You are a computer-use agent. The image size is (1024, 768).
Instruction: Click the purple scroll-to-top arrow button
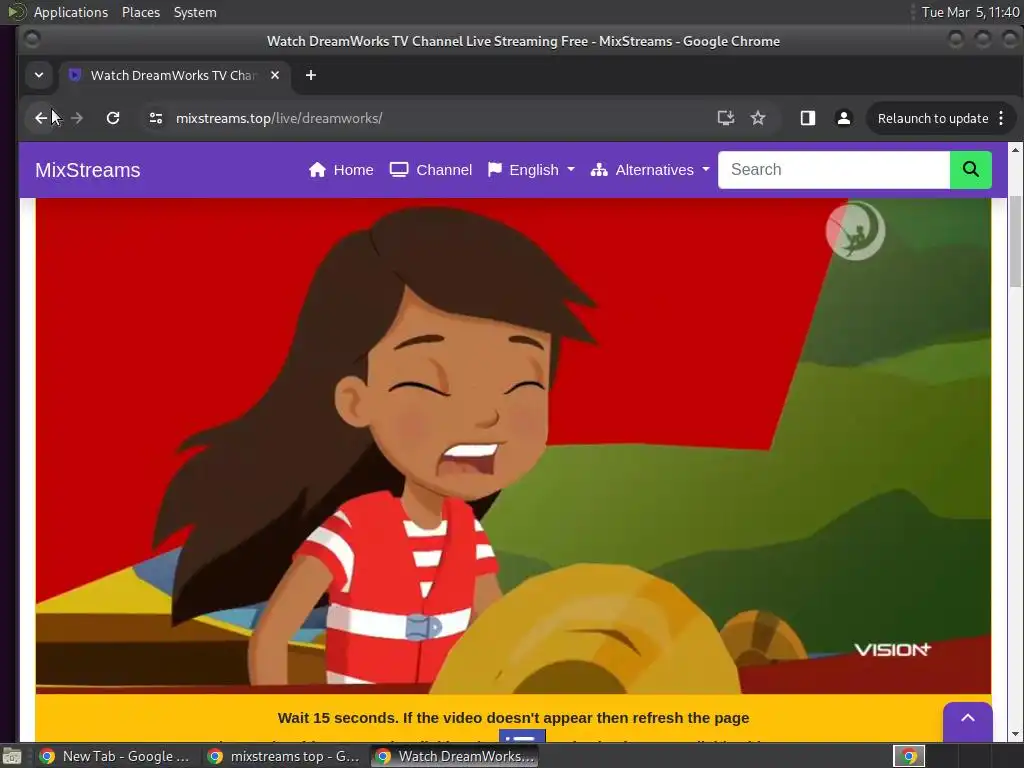pos(968,718)
